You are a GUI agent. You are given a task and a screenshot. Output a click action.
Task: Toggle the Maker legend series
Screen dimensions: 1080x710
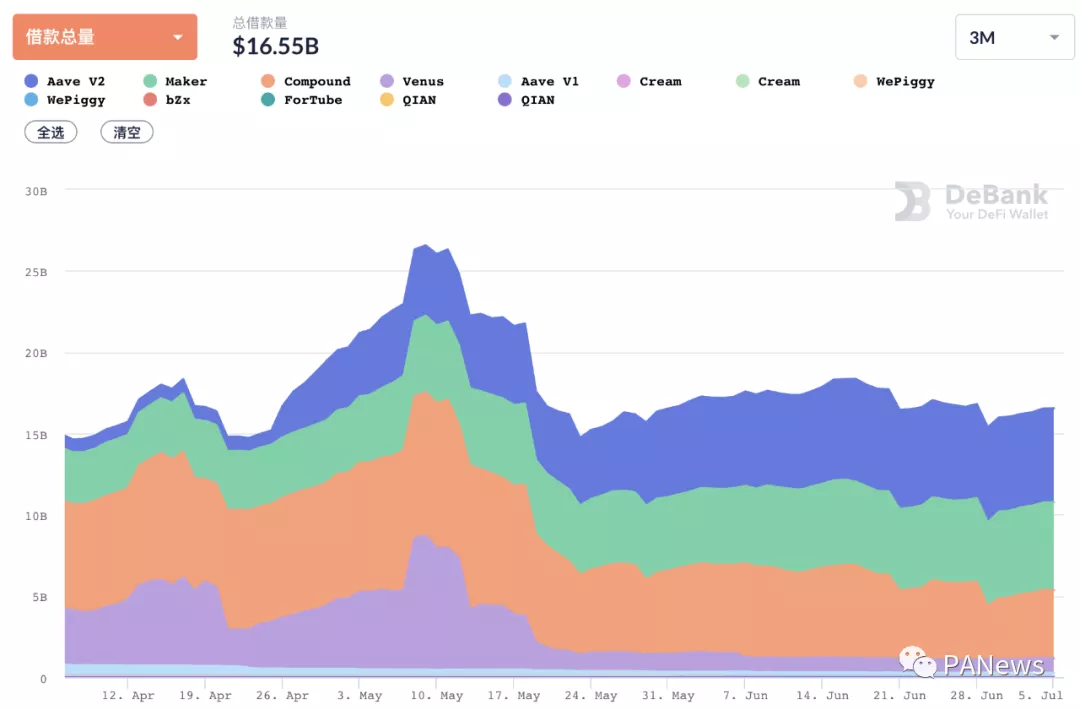point(176,81)
